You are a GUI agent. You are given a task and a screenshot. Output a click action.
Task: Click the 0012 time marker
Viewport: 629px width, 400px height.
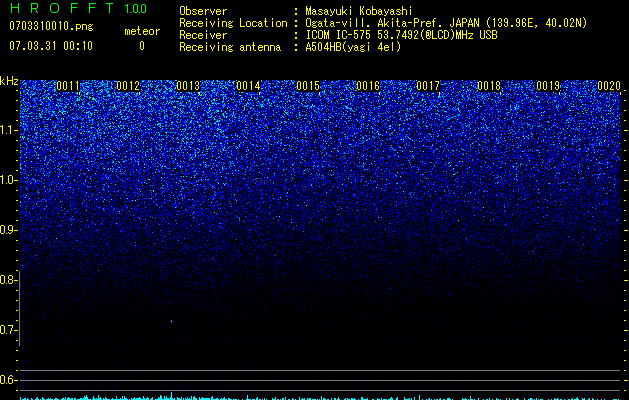[128, 86]
